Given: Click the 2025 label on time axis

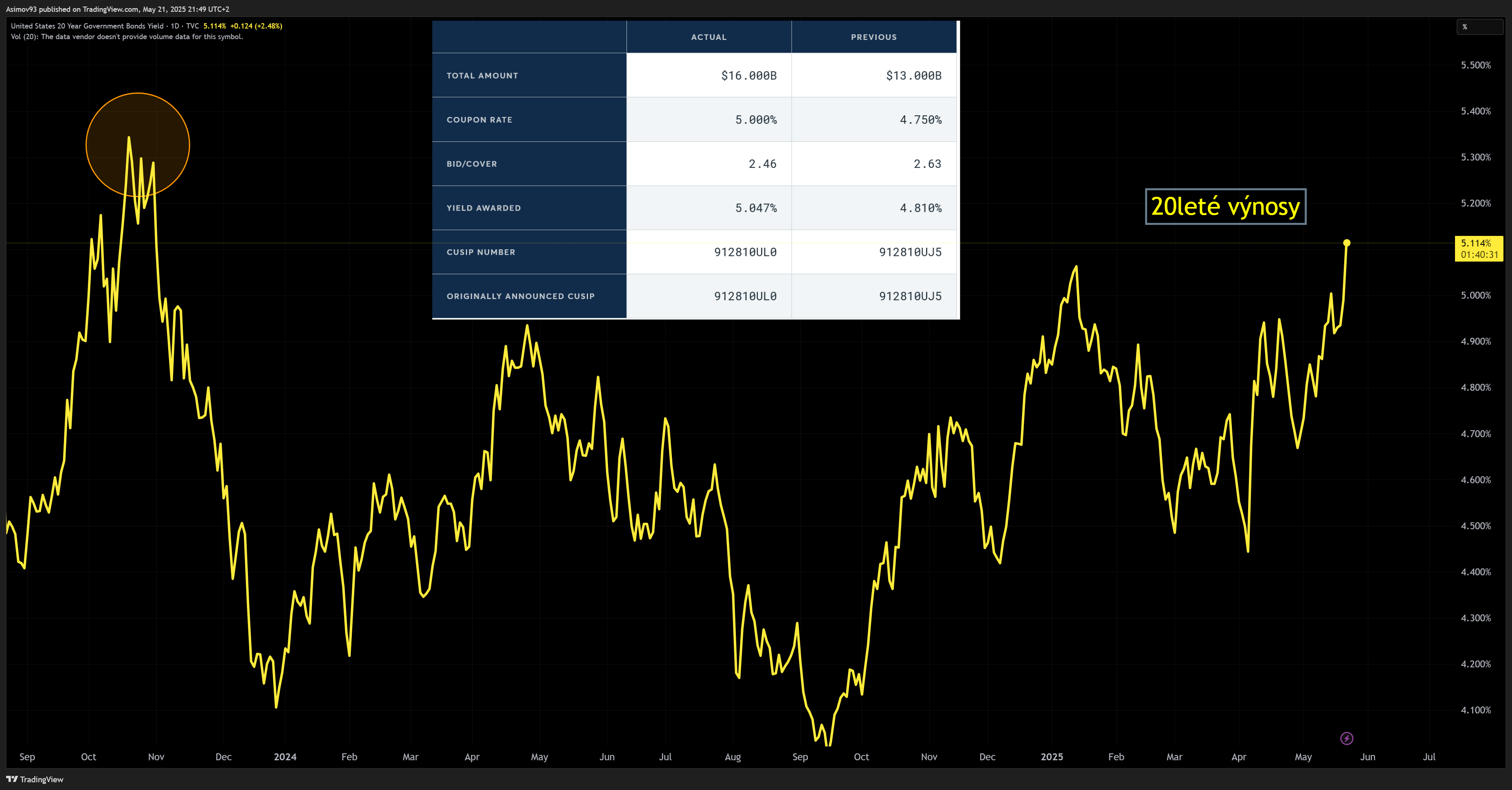Looking at the screenshot, I should (x=1051, y=757).
